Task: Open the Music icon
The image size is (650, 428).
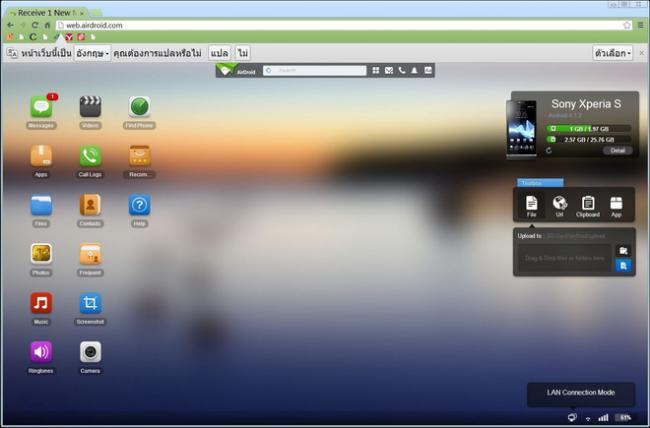Action: (x=41, y=303)
